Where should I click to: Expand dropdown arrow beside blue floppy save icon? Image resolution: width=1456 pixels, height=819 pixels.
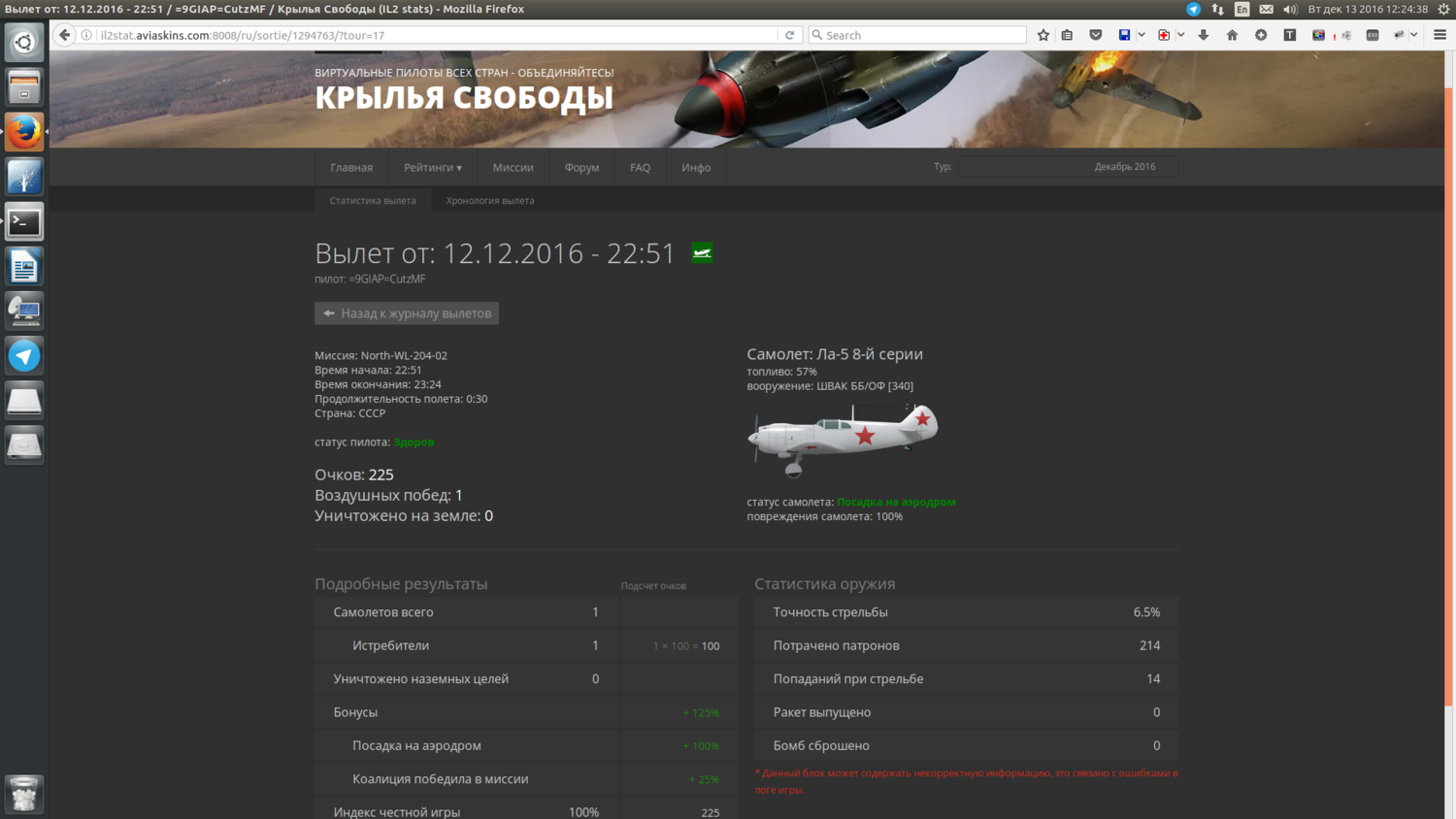[1142, 35]
